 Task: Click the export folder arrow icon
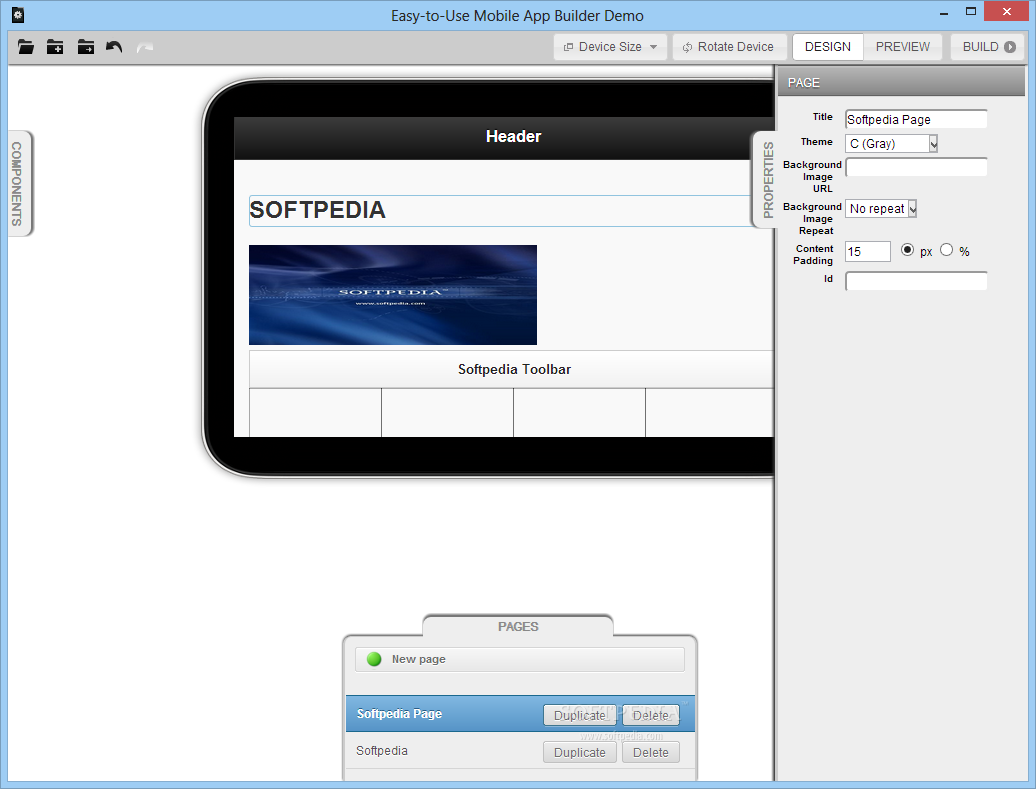point(85,47)
